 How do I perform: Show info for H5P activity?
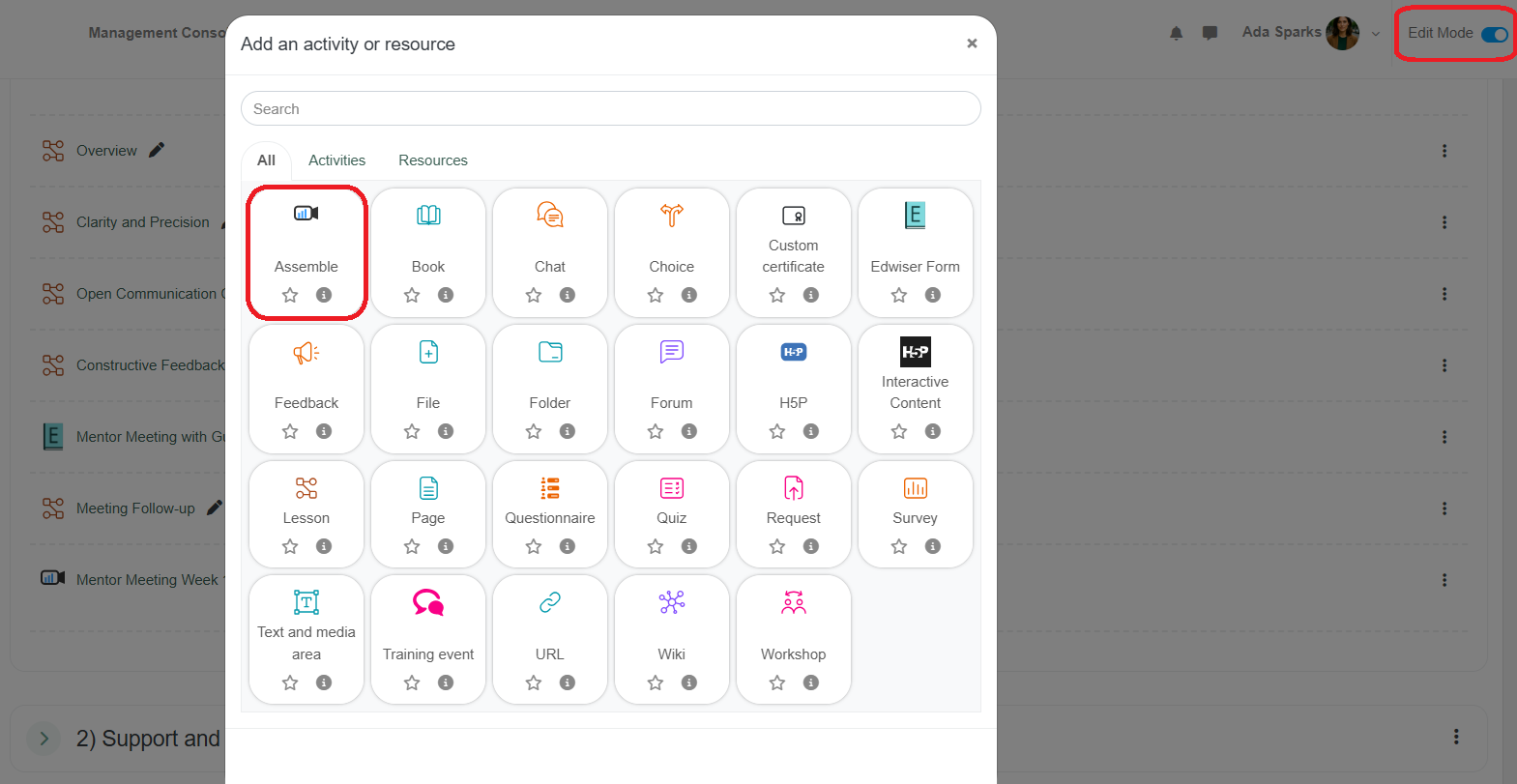pos(811,431)
